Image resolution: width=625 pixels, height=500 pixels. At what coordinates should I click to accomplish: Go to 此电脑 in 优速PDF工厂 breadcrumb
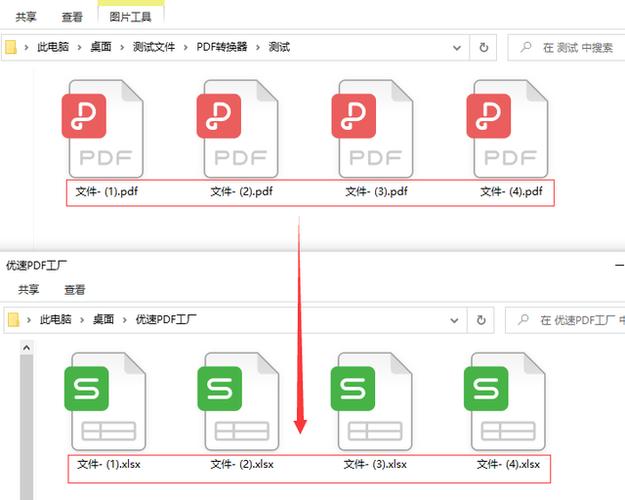tap(55, 319)
